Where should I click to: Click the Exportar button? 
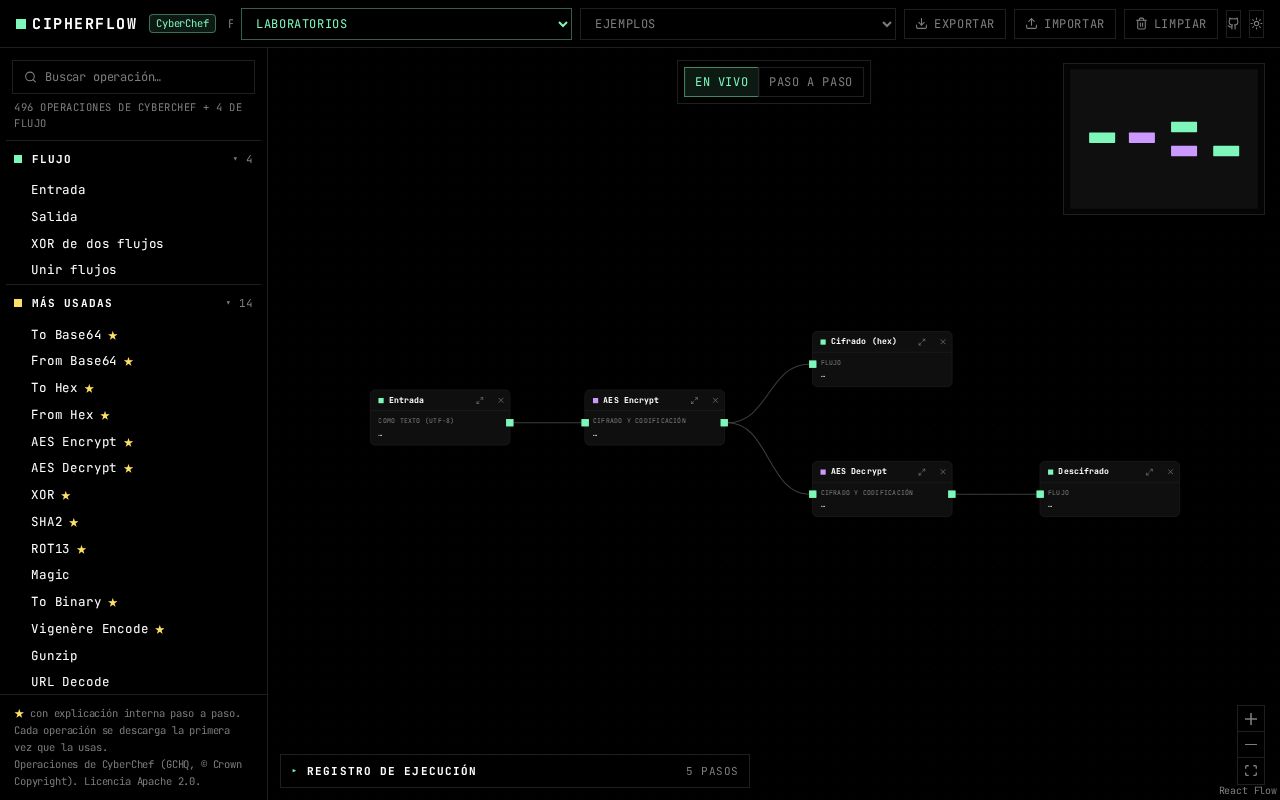(x=955, y=24)
